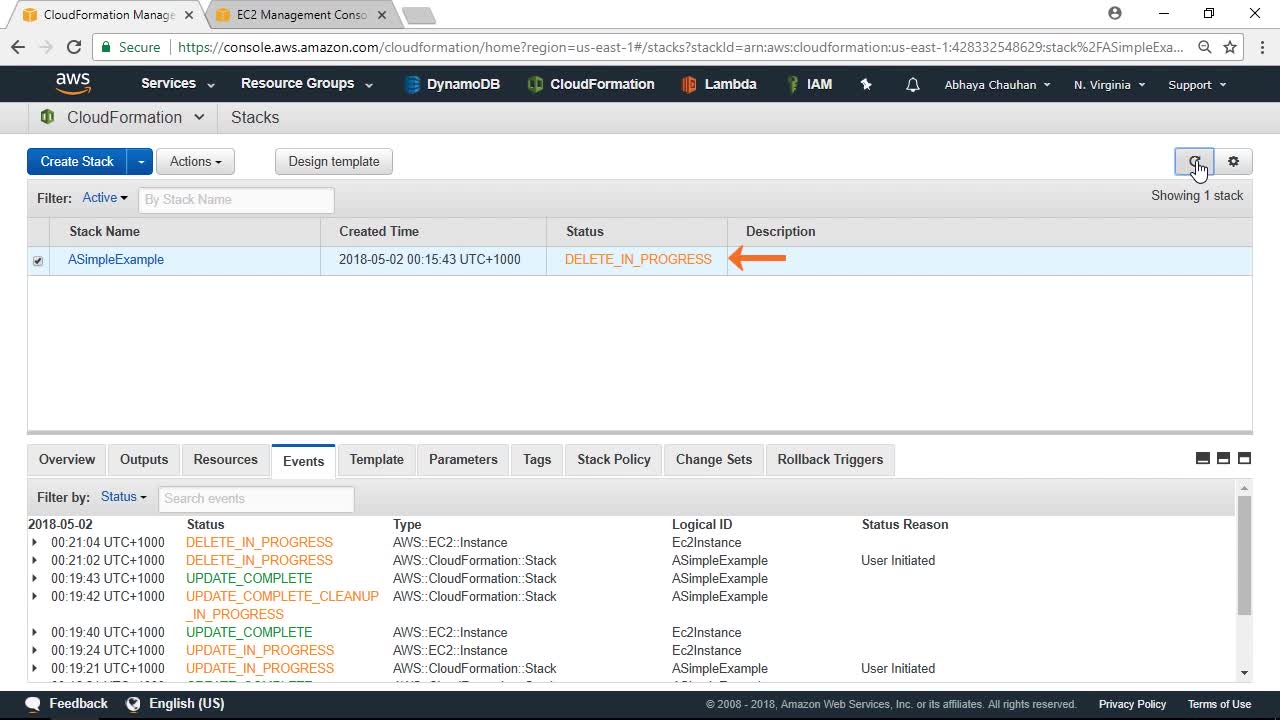Screen dimensions: 1280x720
Task: Expand the 00:21:04 event row
Action: 34,542
